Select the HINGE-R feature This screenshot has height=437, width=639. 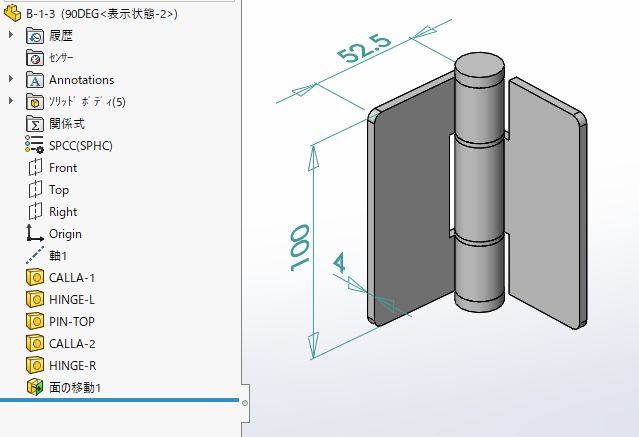(x=73, y=366)
